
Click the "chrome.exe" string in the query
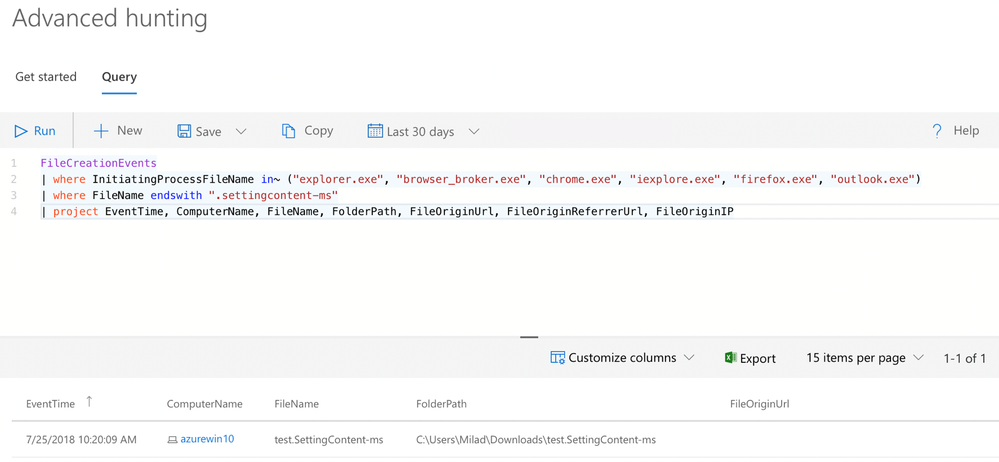tap(579, 180)
